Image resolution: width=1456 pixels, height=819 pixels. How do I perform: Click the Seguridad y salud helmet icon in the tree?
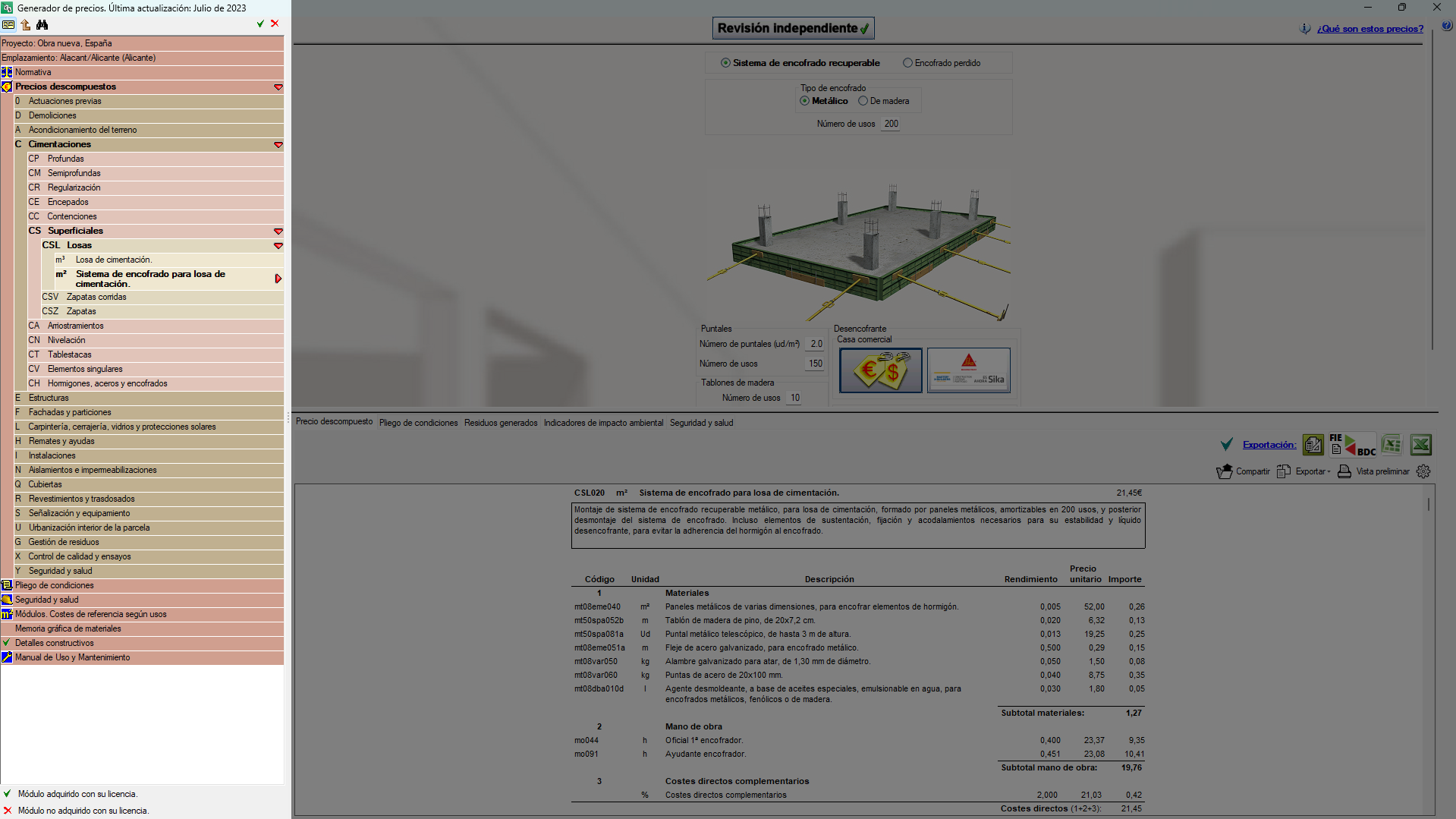click(7, 600)
